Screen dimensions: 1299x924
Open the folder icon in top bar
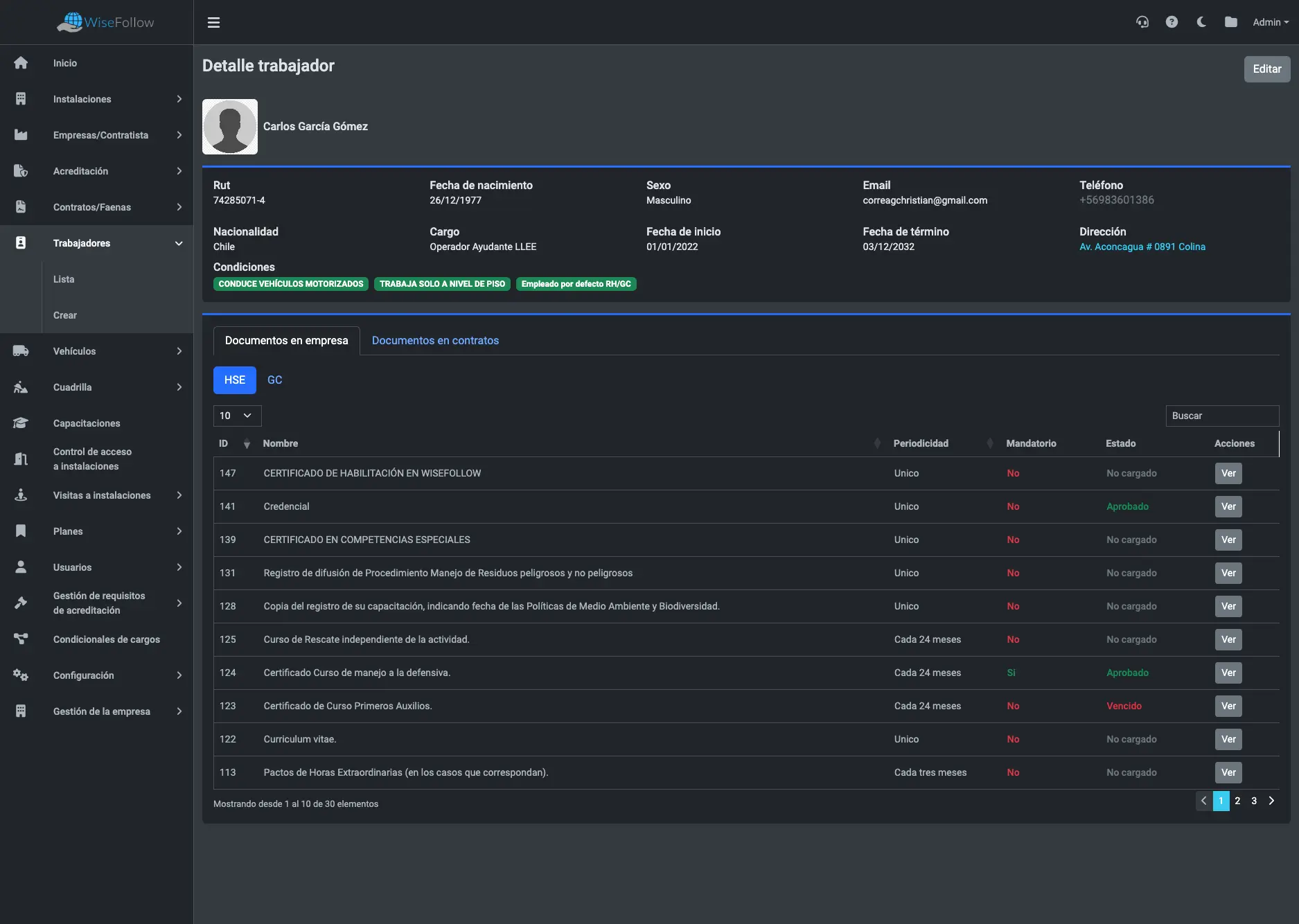pos(1231,22)
